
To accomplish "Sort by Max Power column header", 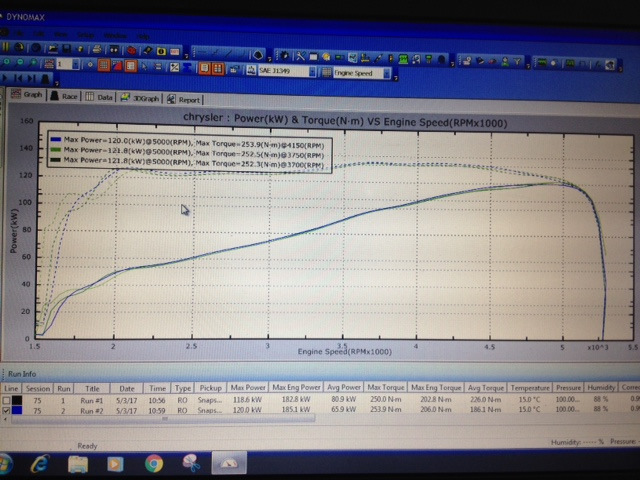I will click(x=247, y=387).
